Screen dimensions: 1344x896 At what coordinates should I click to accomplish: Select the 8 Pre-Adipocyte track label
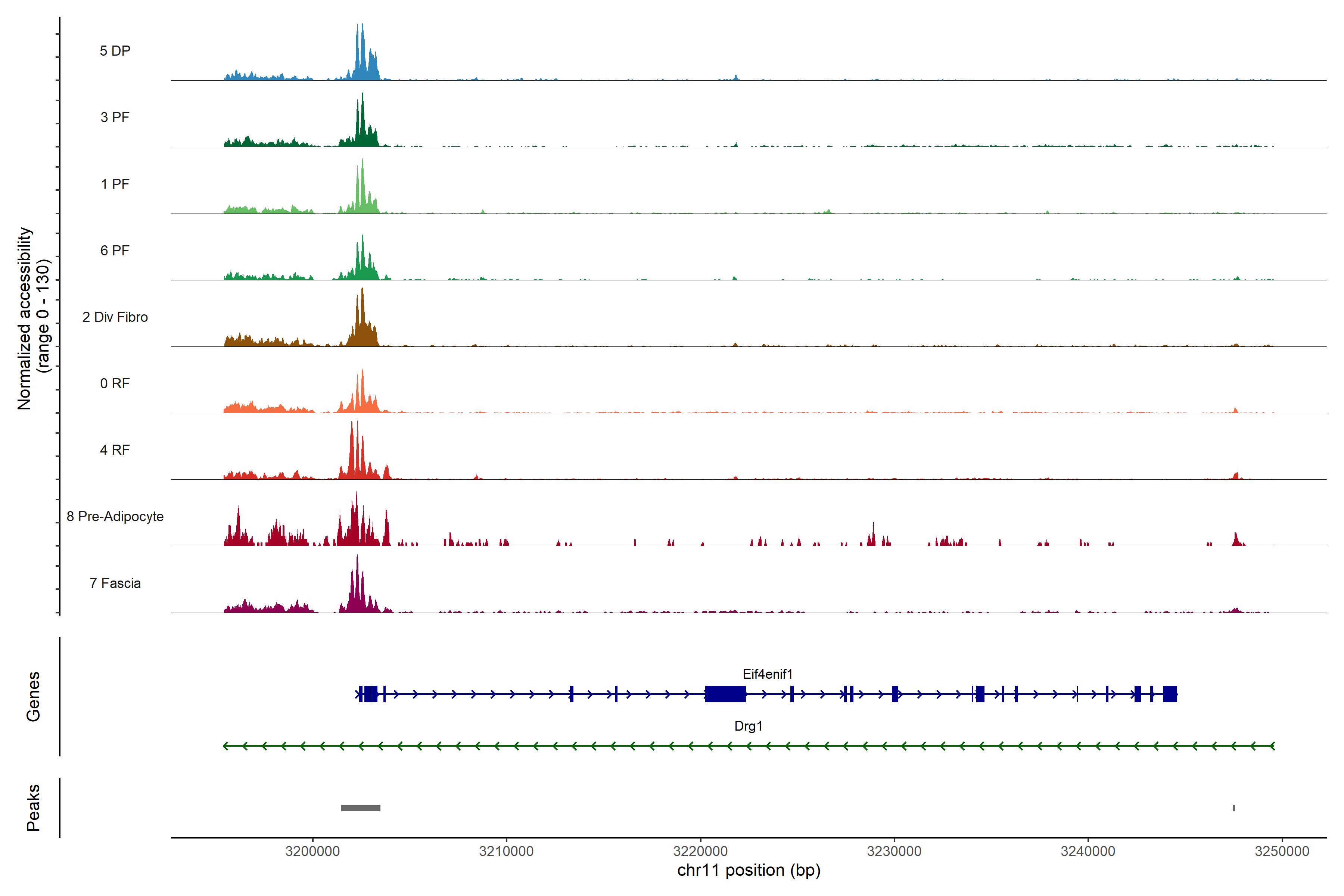[x=115, y=517]
